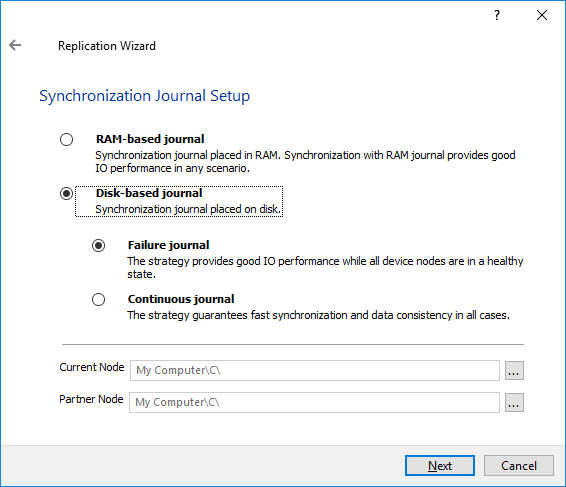Choose the Failure journal radio option
566x487 pixels.
coord(98,245)
